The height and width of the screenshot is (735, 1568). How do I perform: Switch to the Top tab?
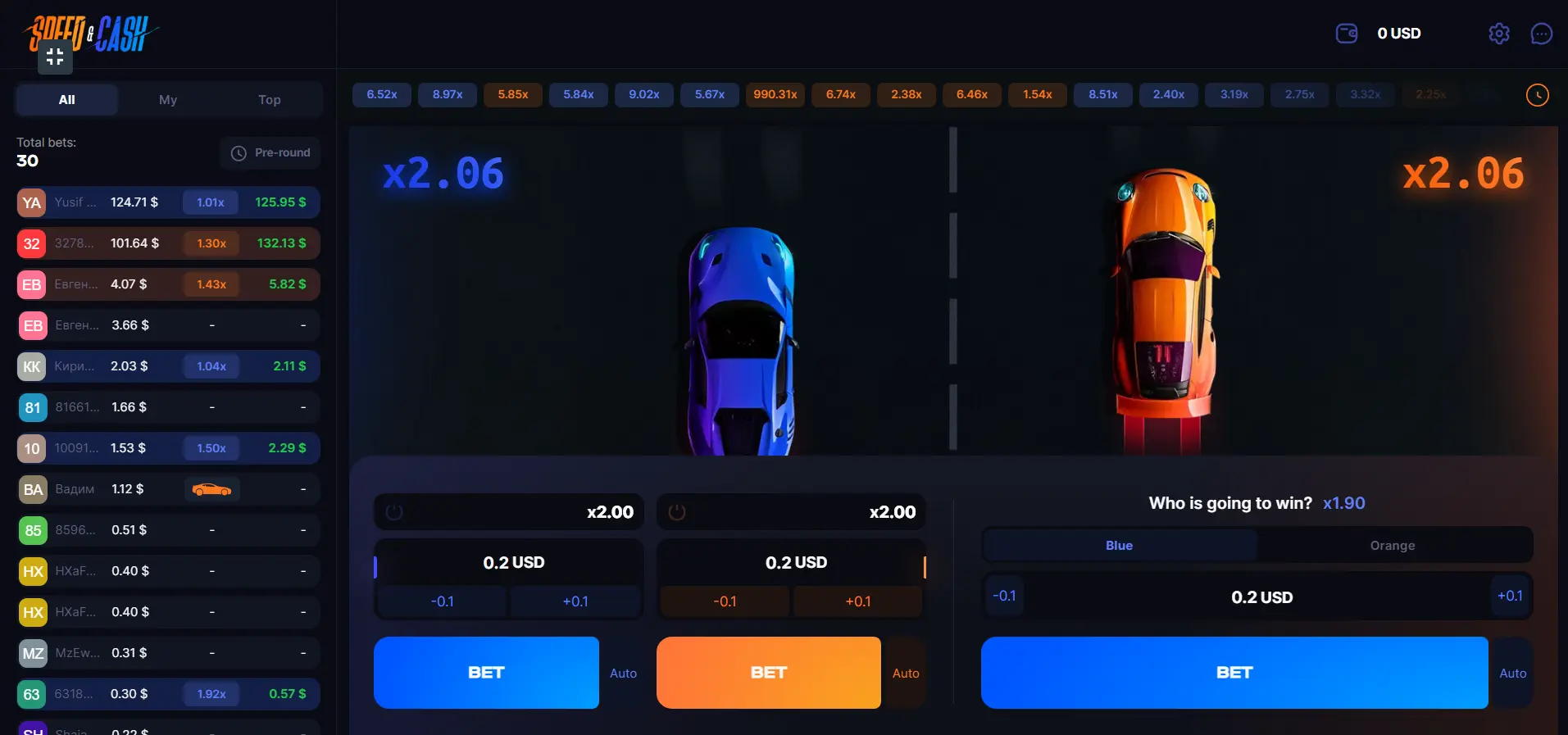[x=270, y=100]
